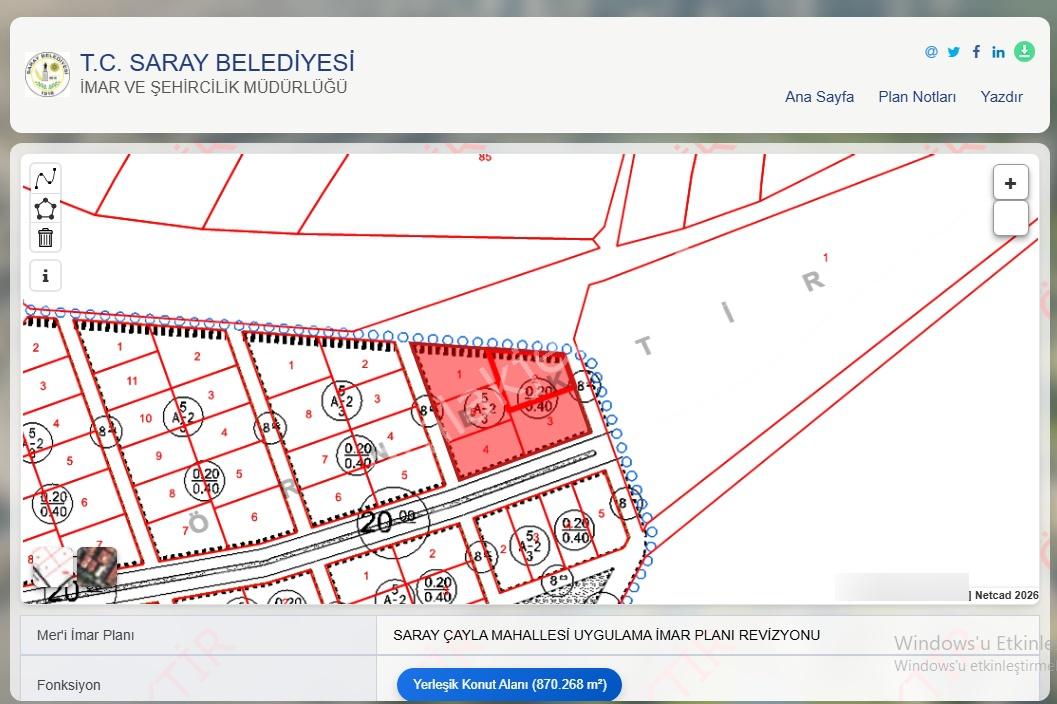1057x704 pixels.
Task: Open the email @ share icon
Action: pyautogui.click(x=931, y=52)
